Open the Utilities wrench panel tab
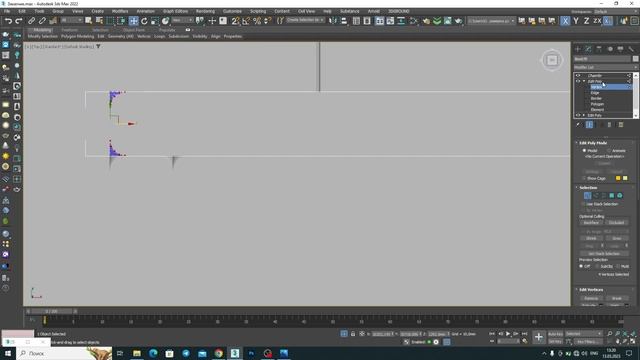Image resolution: width=640 pixels, height=360 pixels. click(x=631, y=49)
